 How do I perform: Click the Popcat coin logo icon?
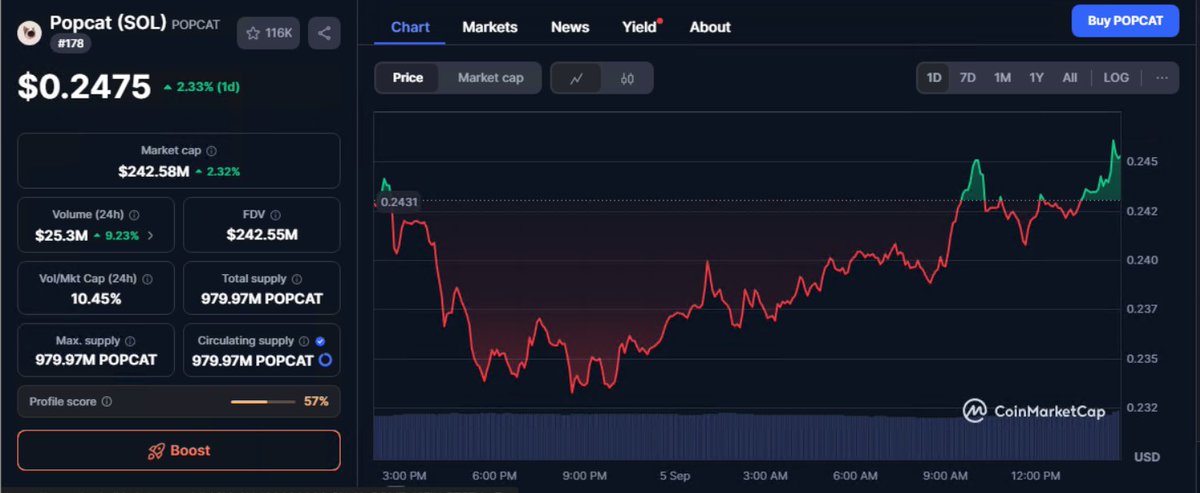click(31, 33)
